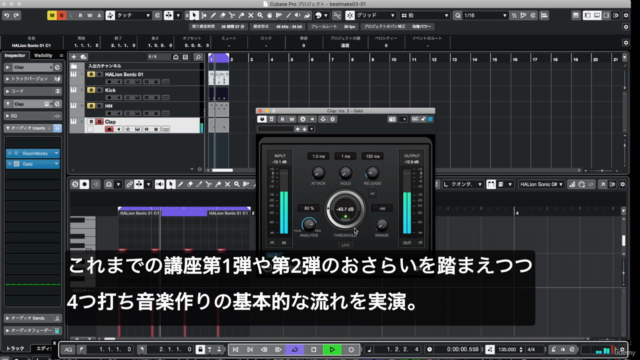640x360 pixels.
Task: Click bypass effect icon in Gate window
Action: coord(271,119)
